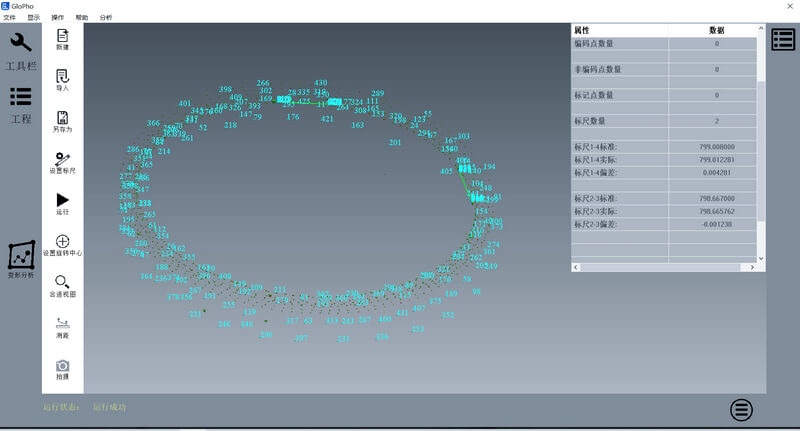Open the 工具栏 wrench icon
Image resolution: width=800 pixels, height=431 pixels.
tap(21, 42)
